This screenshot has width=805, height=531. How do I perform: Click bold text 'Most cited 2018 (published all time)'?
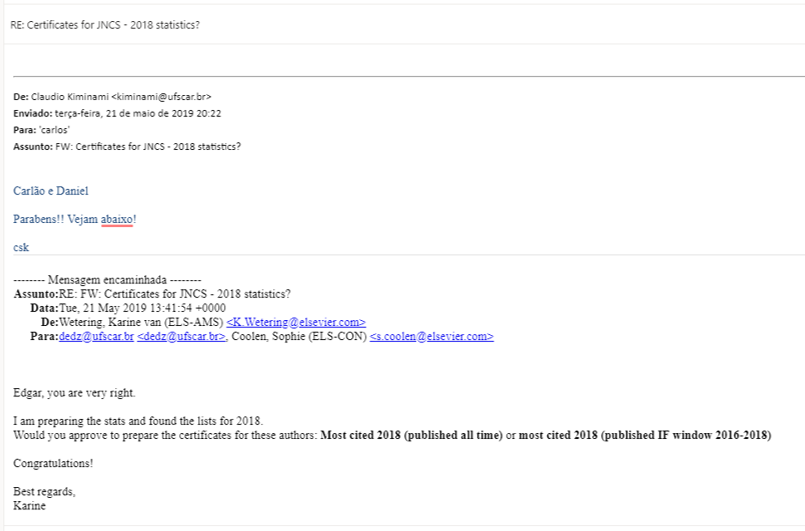pos(411,435)
